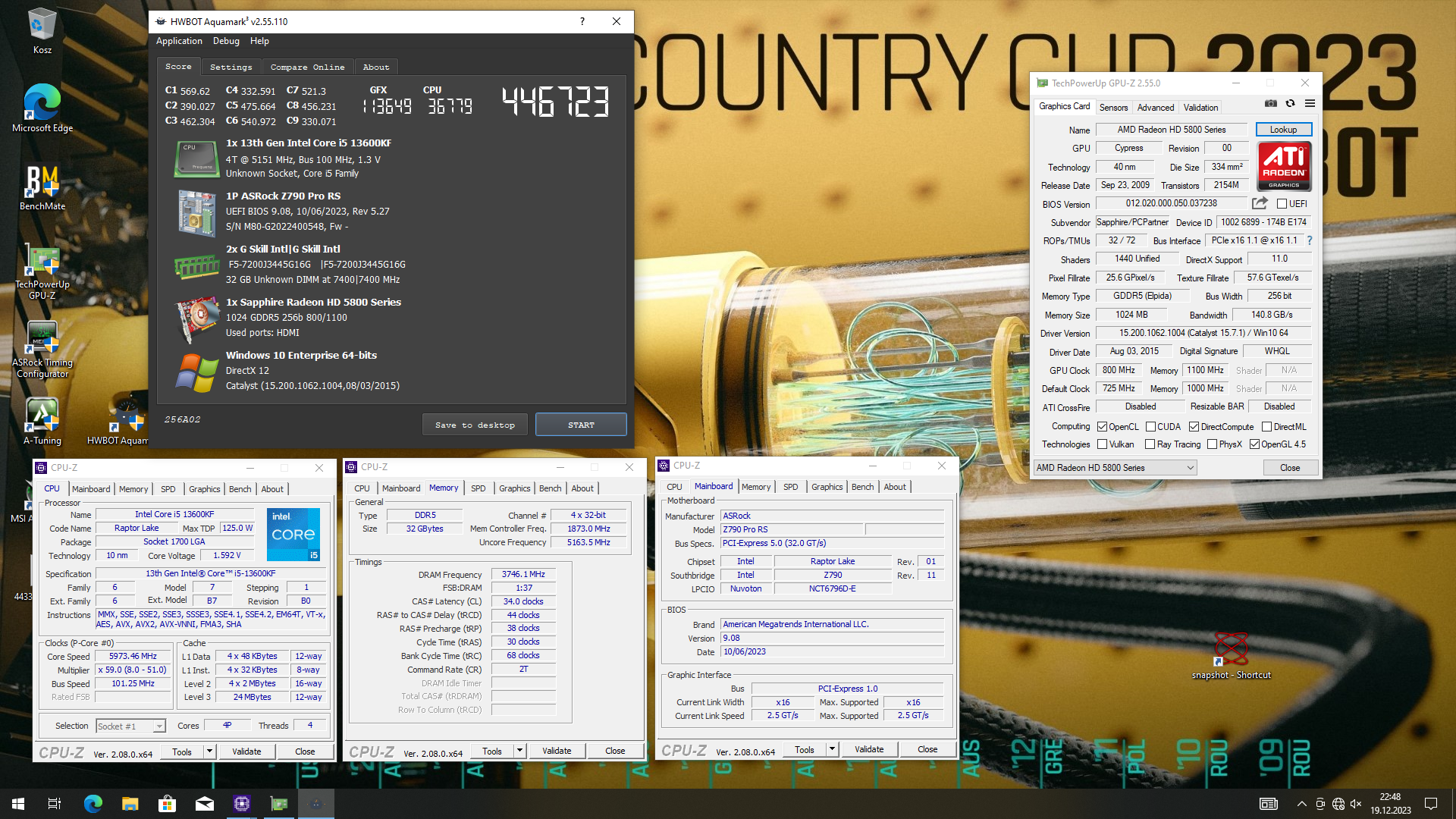Expand the Tools dropdown arrow in CPU-Z Memory window
This screenshot has height=819, width=1456.
tap(519, 751)
